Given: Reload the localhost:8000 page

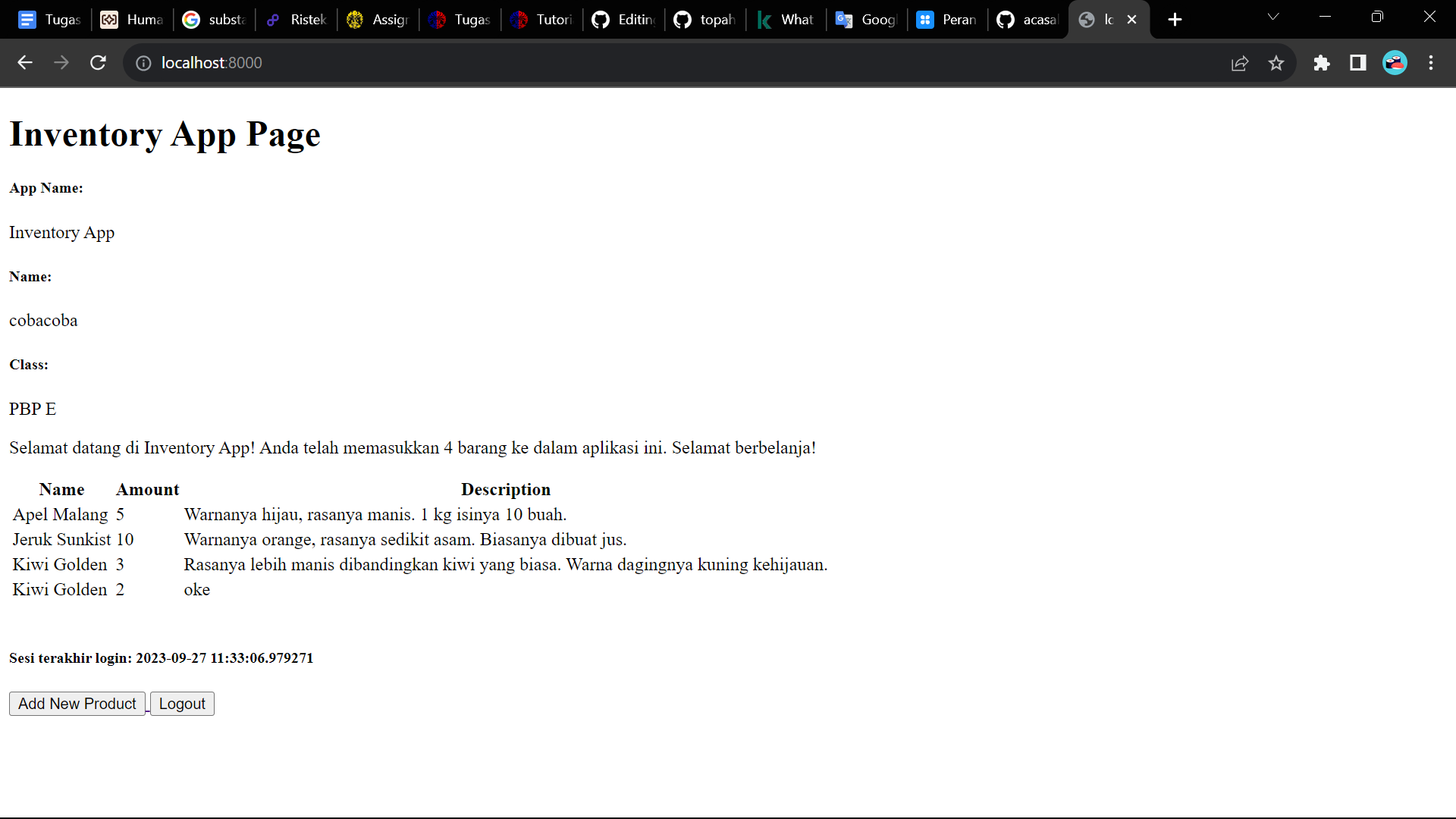Looking at the screenshot, I should [98, 63].
